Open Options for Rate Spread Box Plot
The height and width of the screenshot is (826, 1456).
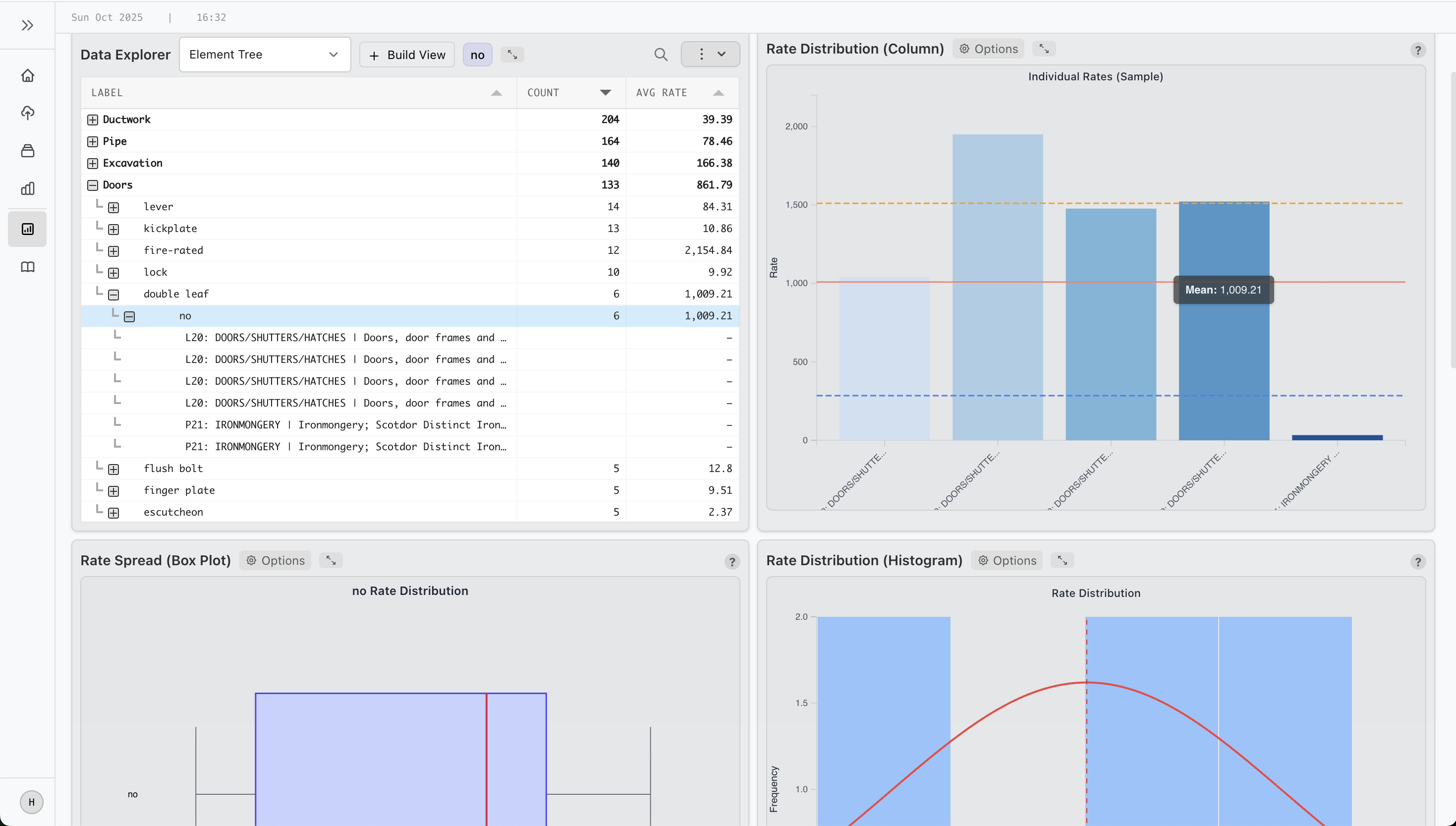tap(276, 560)
